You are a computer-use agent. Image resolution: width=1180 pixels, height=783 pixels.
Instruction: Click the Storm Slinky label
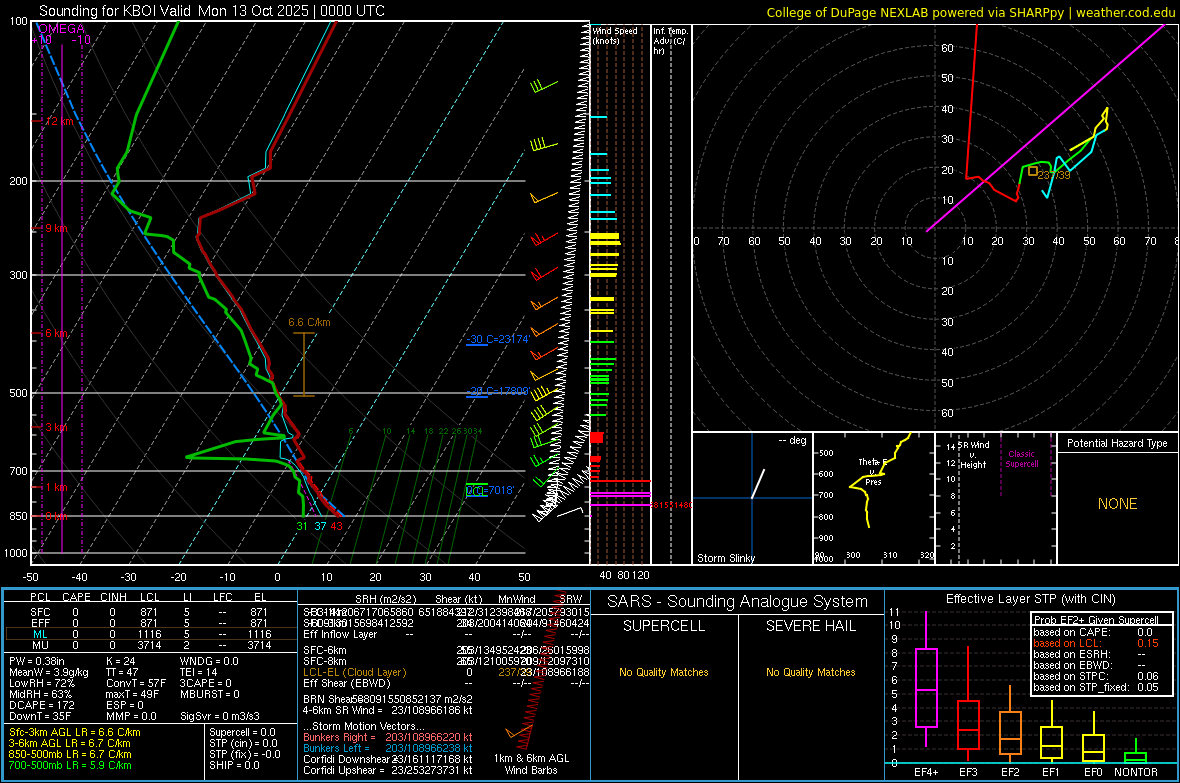725,558
